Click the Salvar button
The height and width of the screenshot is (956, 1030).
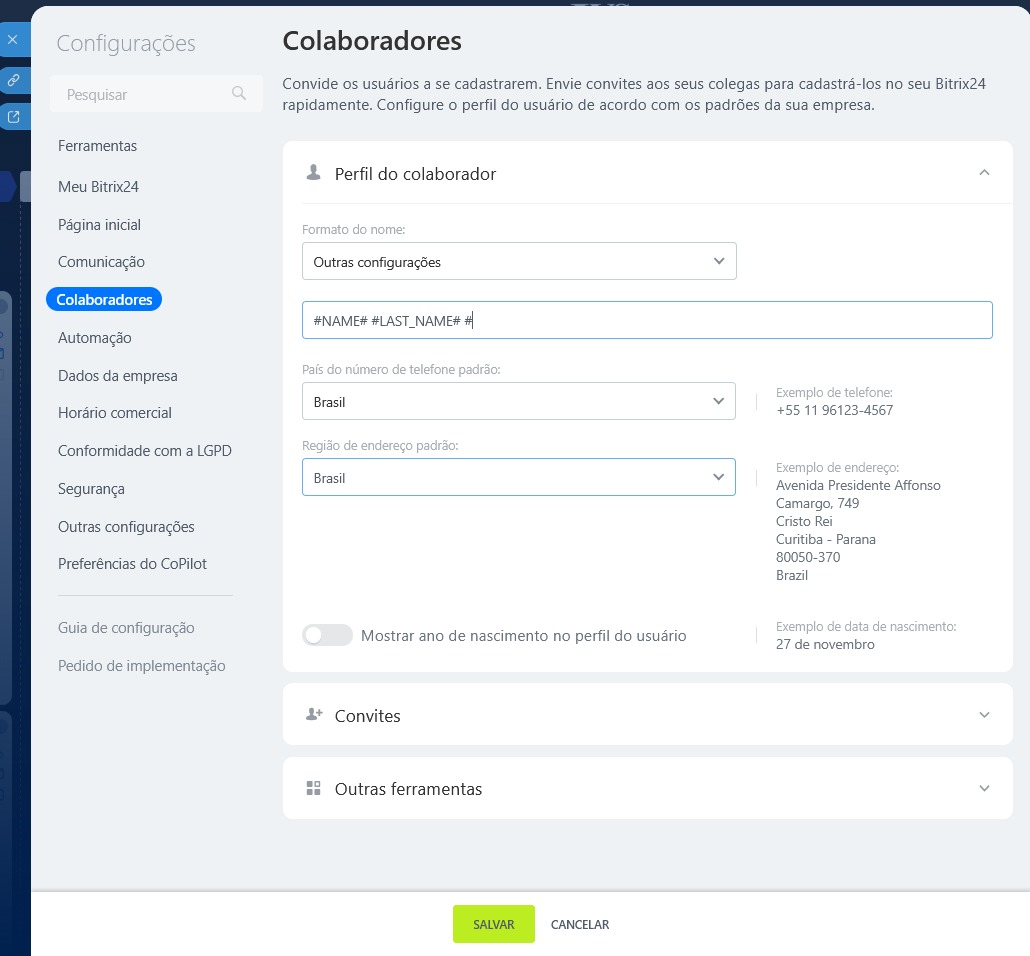click(494, 924)
